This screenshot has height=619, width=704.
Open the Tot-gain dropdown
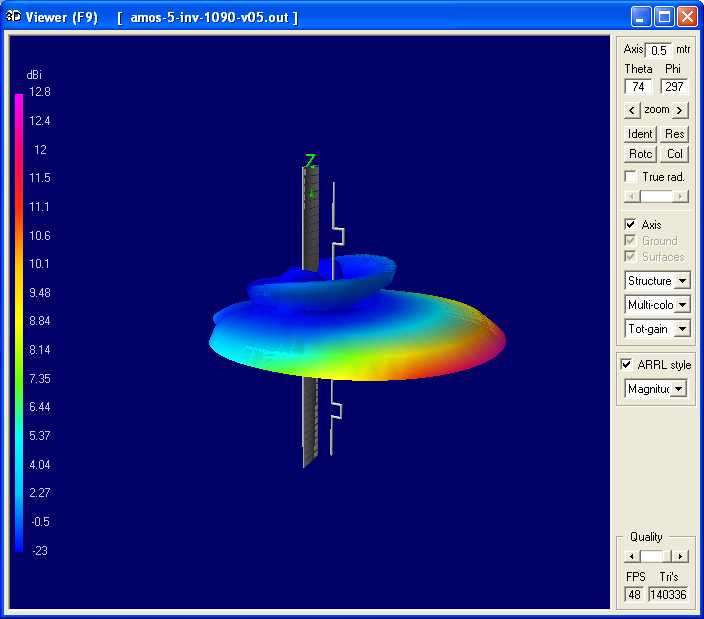(x=682, y=329)
